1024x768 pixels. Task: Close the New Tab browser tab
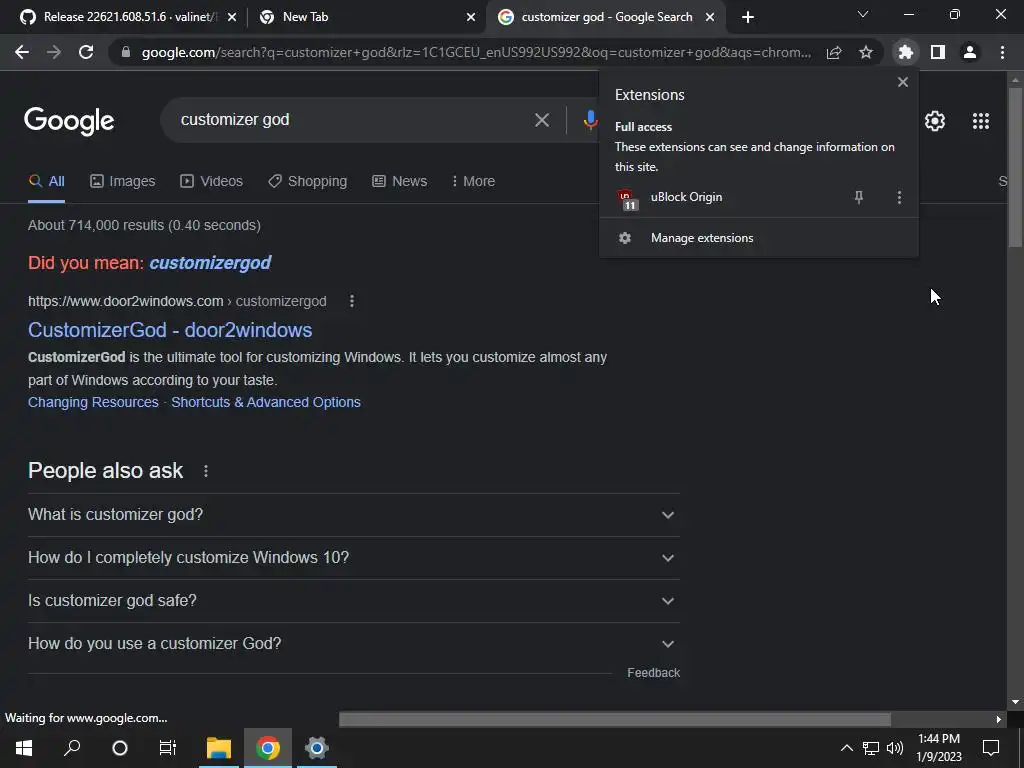pyautogui.click(x=471, y=18)
